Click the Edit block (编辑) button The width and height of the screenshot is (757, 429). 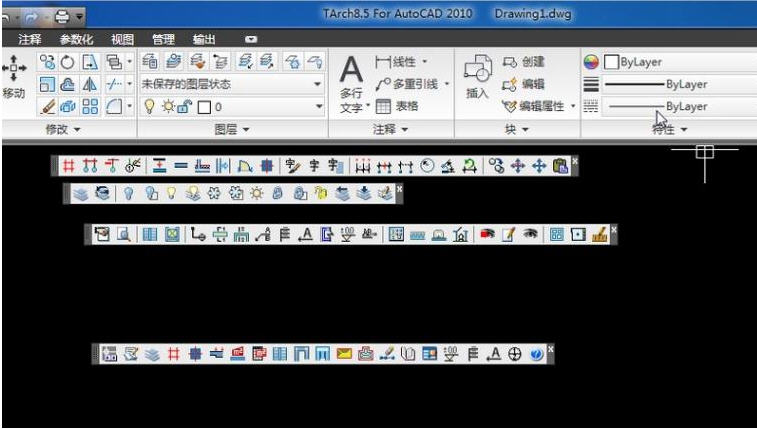pyautogui.click(x=524, y=84)
